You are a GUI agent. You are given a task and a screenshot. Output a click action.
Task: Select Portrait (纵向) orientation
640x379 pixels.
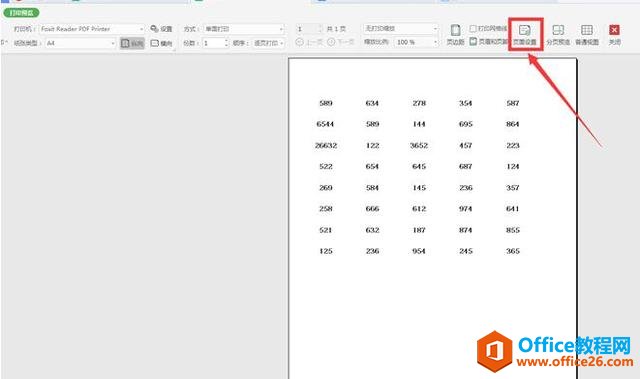pos(132,43)
